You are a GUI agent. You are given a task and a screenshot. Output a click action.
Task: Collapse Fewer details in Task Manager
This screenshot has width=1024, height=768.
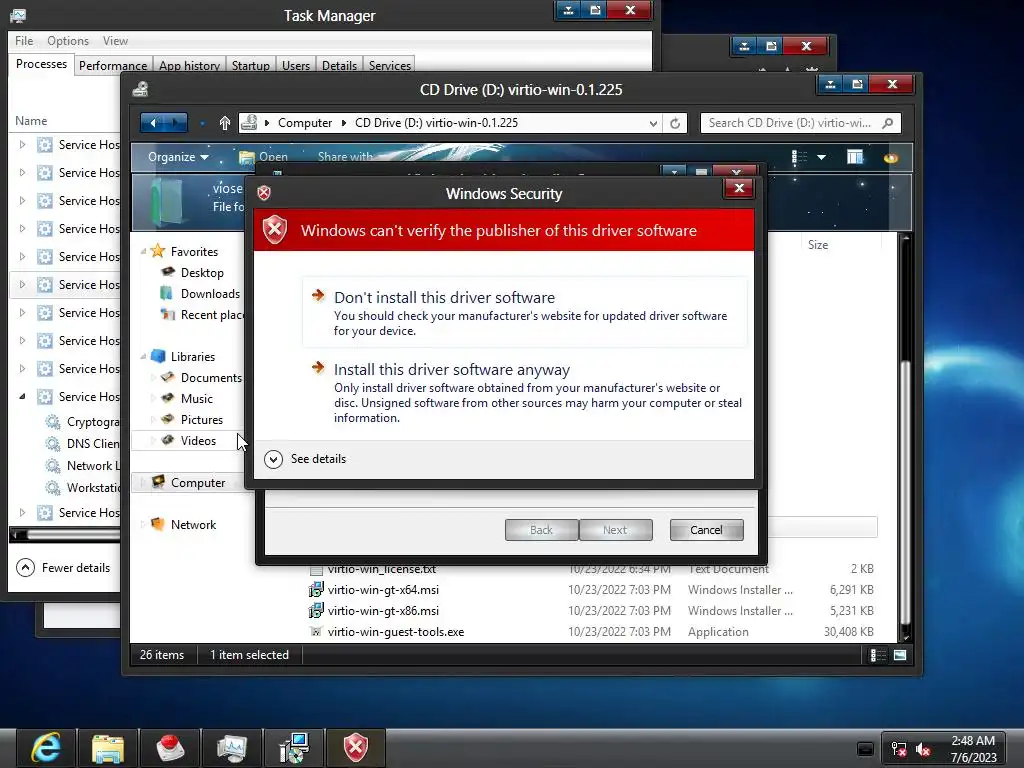click(25, 568)
